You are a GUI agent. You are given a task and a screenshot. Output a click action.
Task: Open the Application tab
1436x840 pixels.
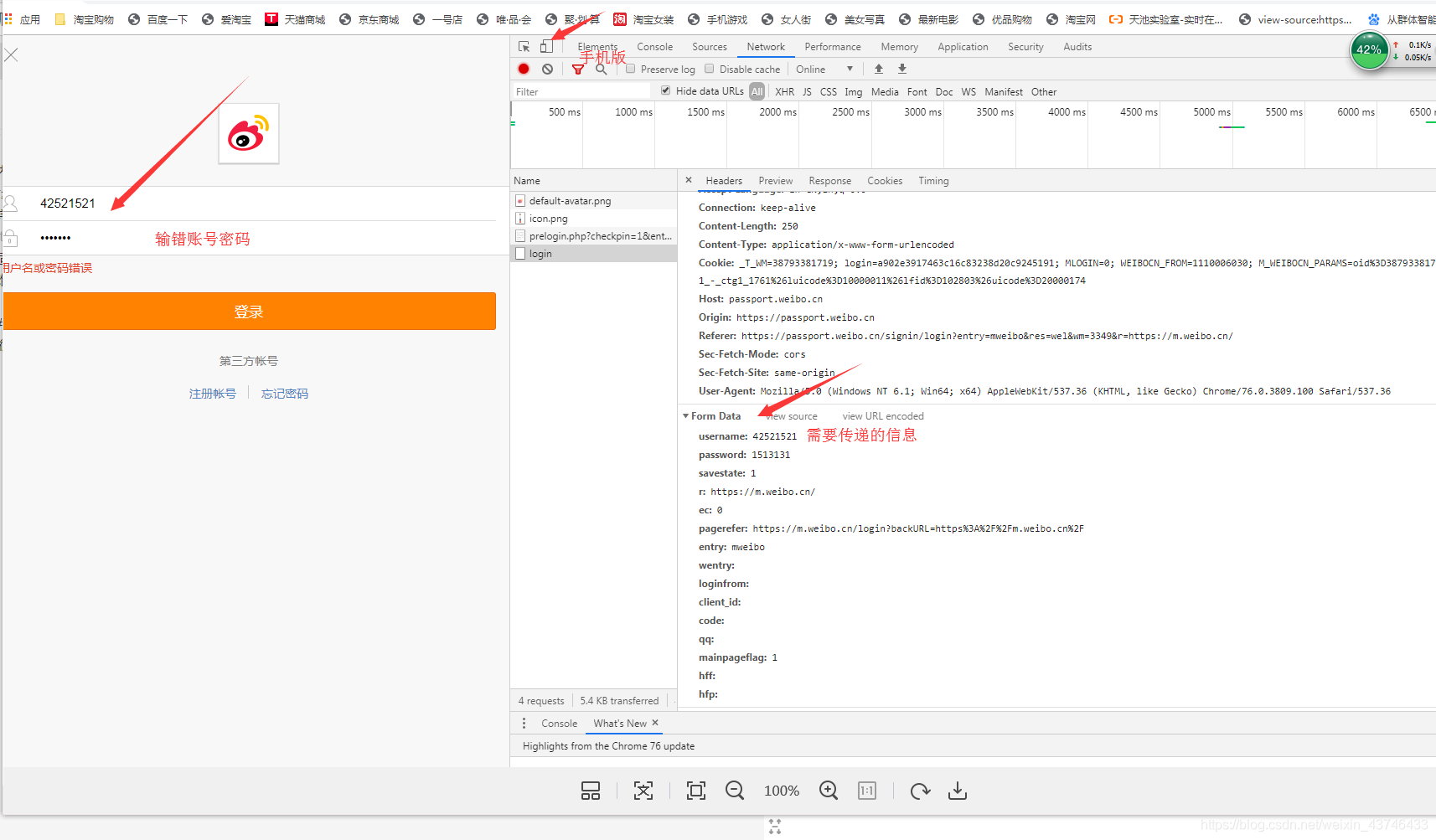click(963, 47)
